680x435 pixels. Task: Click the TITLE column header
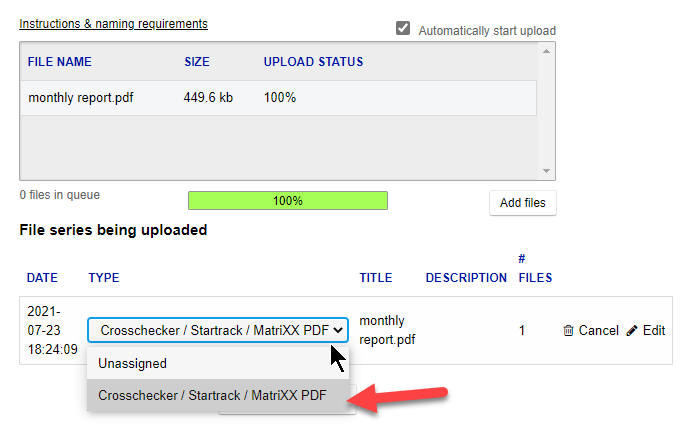click(376, 277)
